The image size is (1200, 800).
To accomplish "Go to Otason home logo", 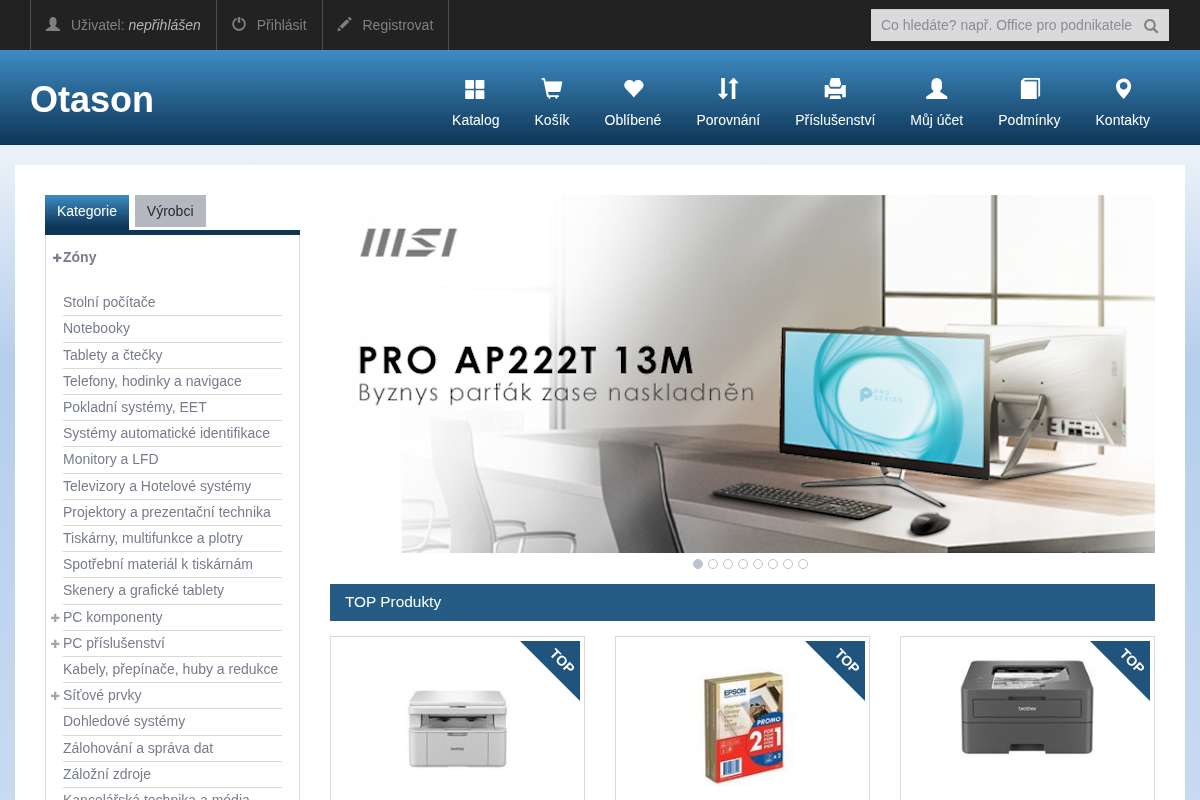I will (x=92, y=99).
